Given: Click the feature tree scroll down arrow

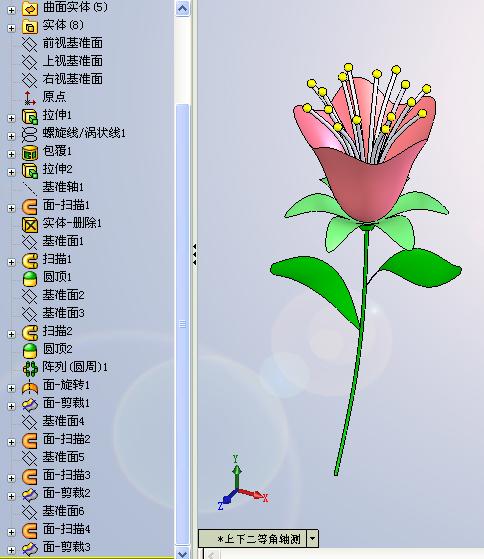Looking at the screenshot, I should pyautogui.click(x=182, y=553).
